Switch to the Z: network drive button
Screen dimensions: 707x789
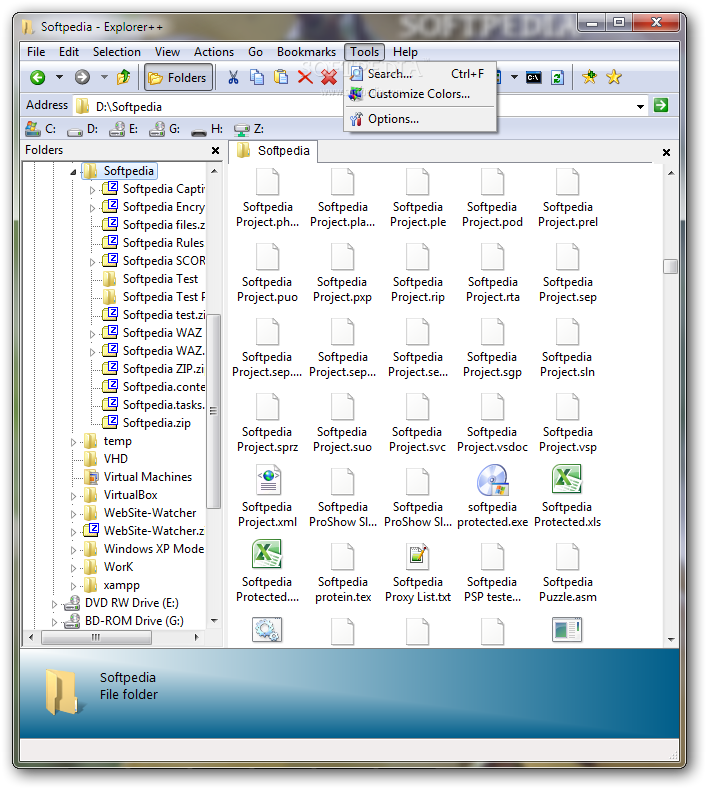pyautogui.click(x=249, y=129)
